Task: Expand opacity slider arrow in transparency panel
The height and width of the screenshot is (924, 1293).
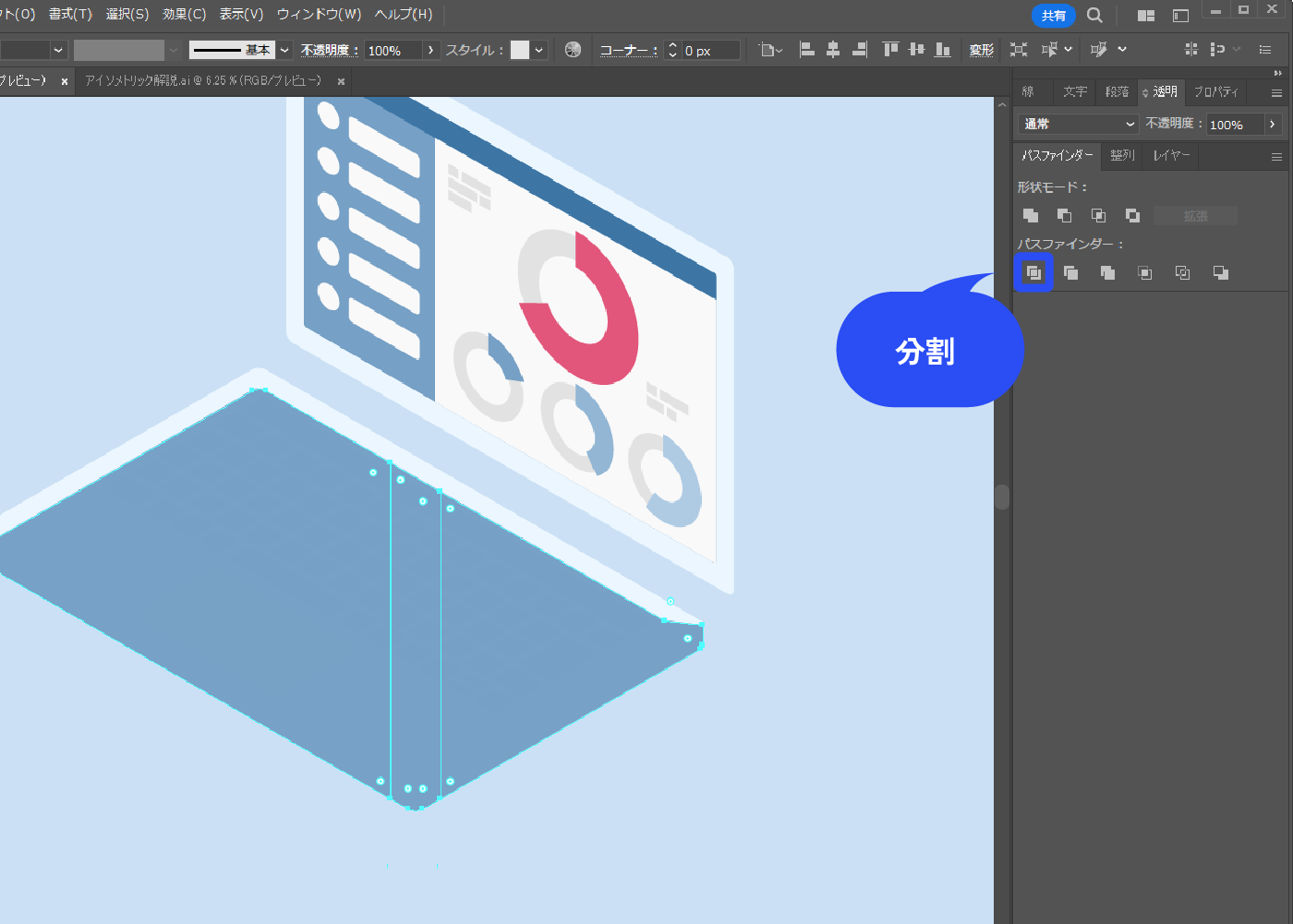Action: pyautogui.click(x=1273, y=124)
